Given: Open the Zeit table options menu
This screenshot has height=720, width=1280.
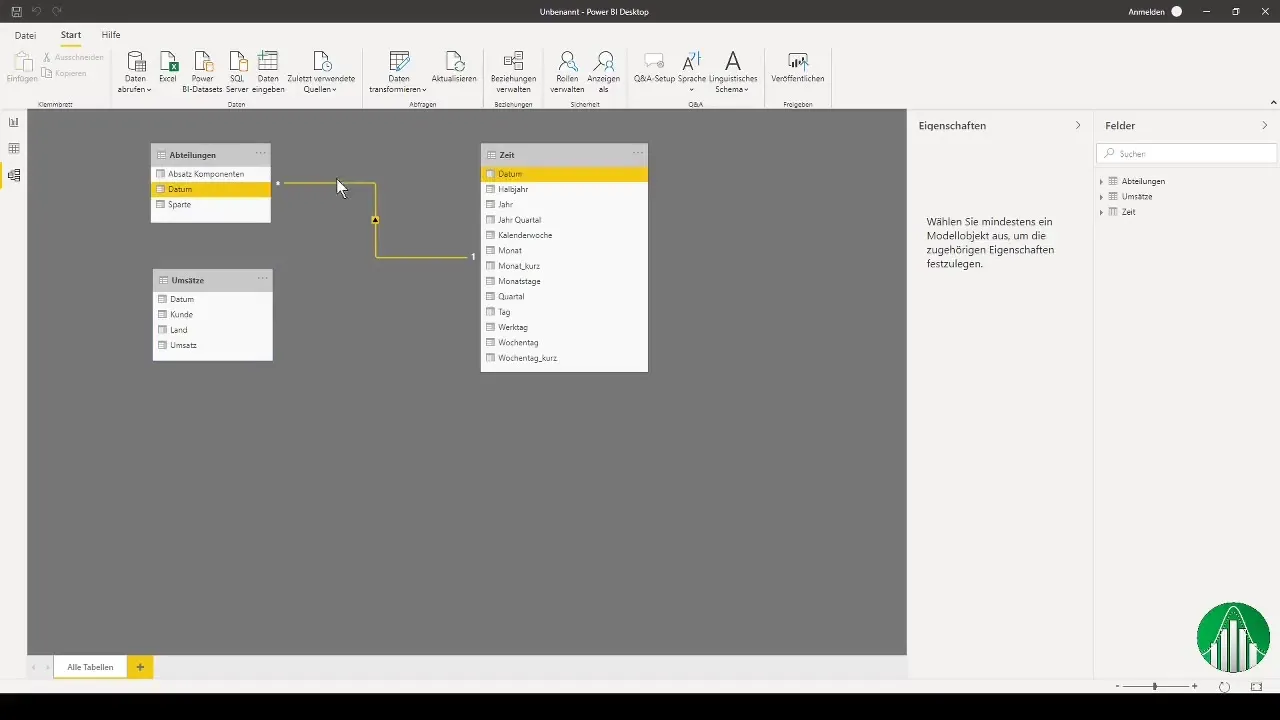Looking at the screenshot, I should point(637,153).
